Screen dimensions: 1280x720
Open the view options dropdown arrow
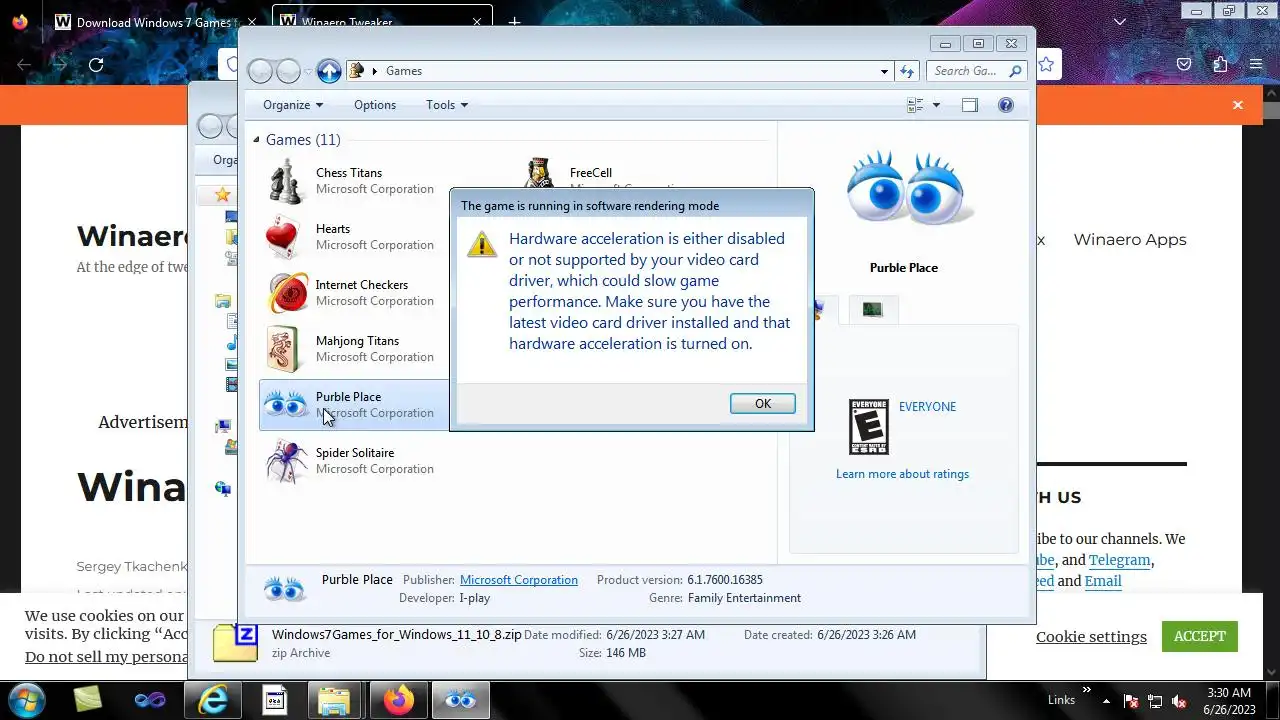click(x=936, y=105)
